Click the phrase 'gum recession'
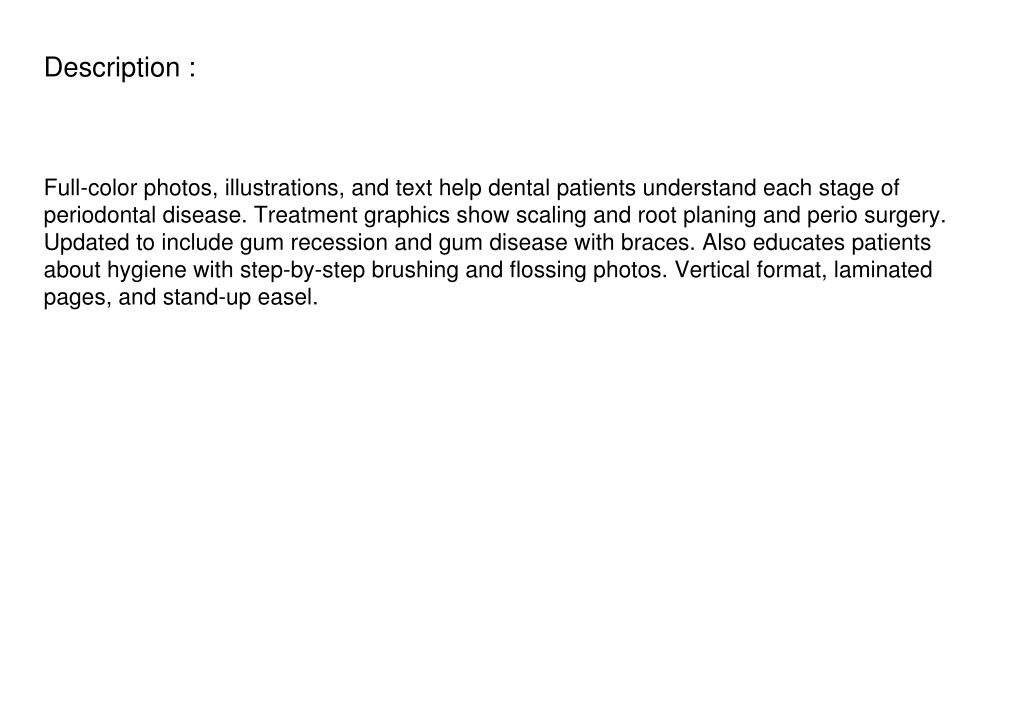This screenshot has width=1024, height=723. 314,243
